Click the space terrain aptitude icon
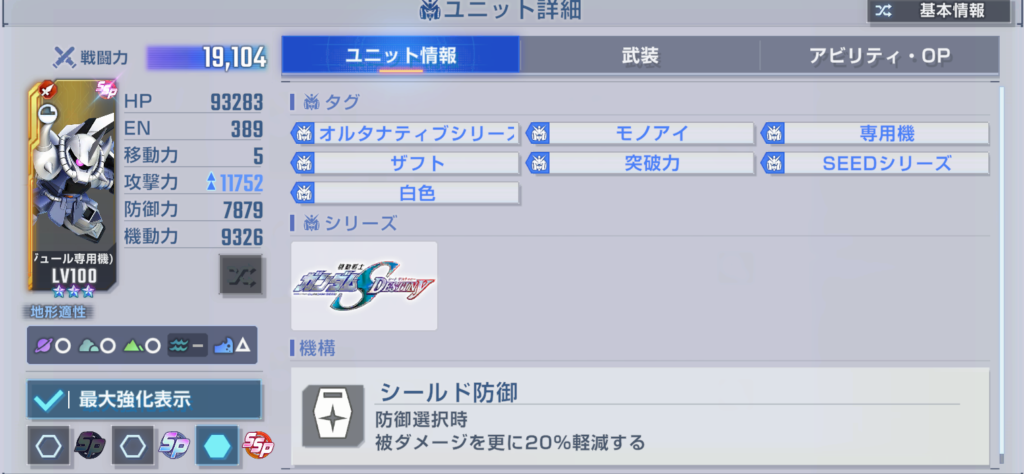This screenshot has height=474, width=1024. click(x=53, y=345)
